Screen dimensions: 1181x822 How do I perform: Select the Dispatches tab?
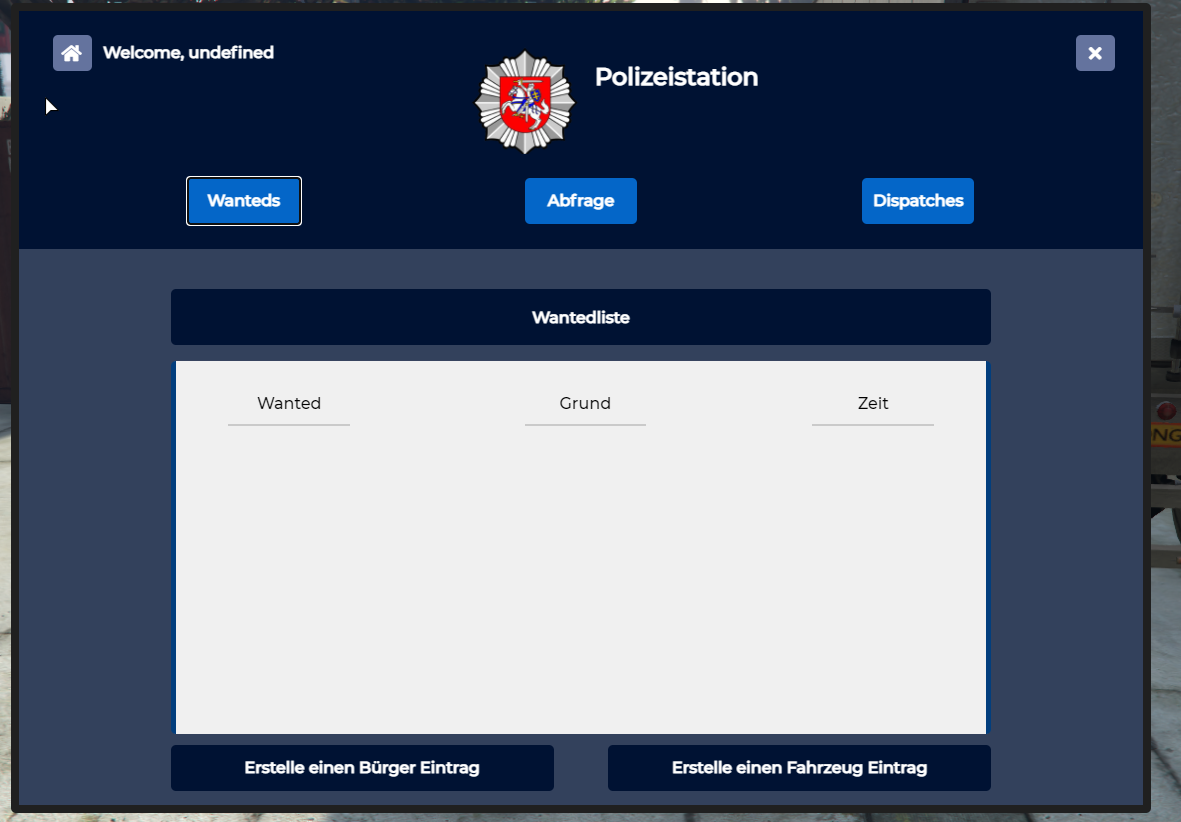point(918,201)
